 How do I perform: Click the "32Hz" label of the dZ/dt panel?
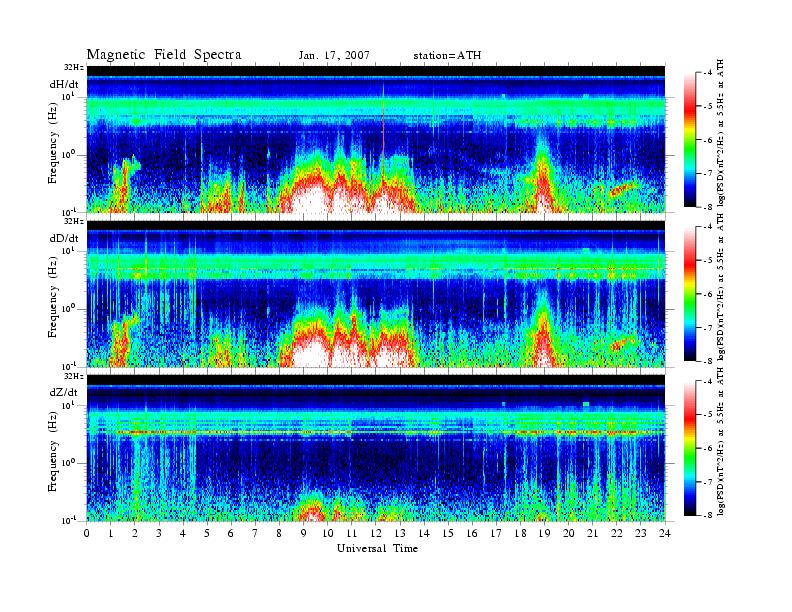click(74, 376)
